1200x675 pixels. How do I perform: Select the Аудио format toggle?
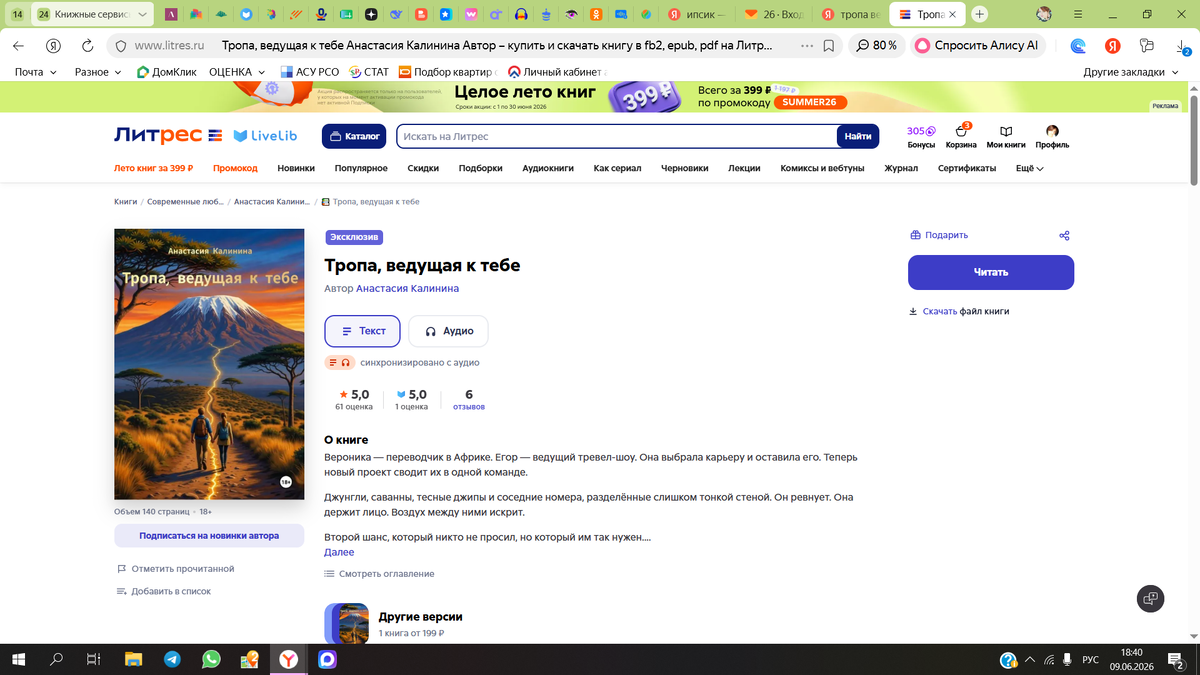(x=448, y=331)
